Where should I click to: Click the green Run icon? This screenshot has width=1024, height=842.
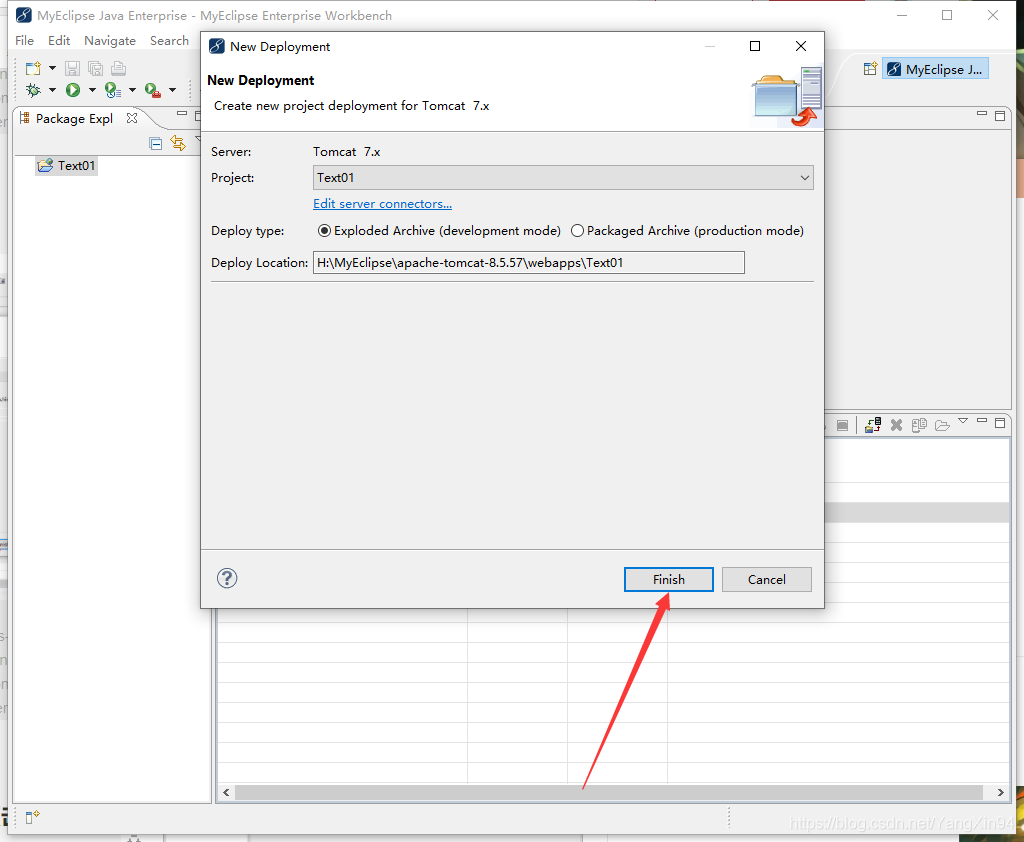73,89
